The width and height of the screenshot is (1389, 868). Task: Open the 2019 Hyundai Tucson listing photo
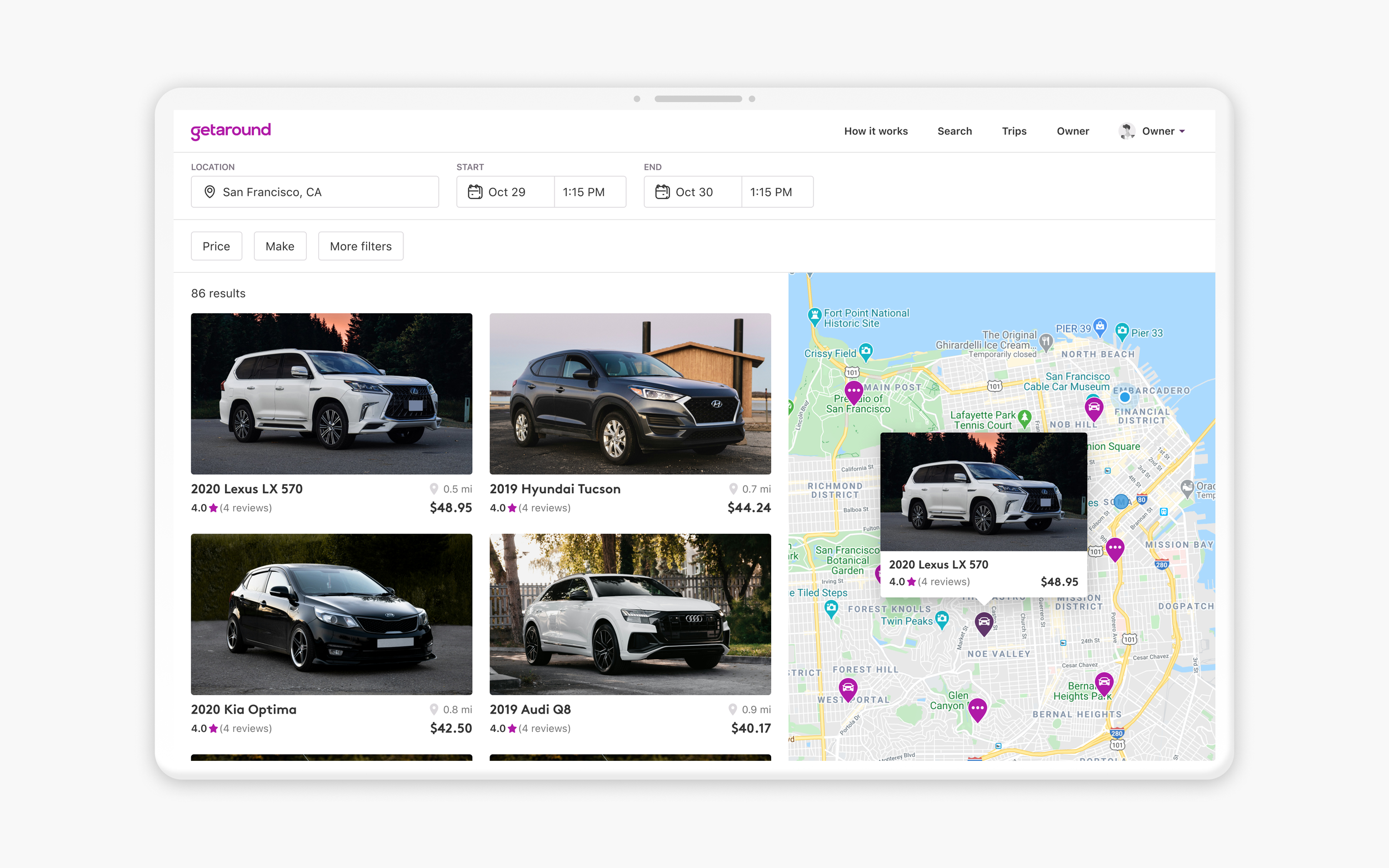tap(630, 394)
